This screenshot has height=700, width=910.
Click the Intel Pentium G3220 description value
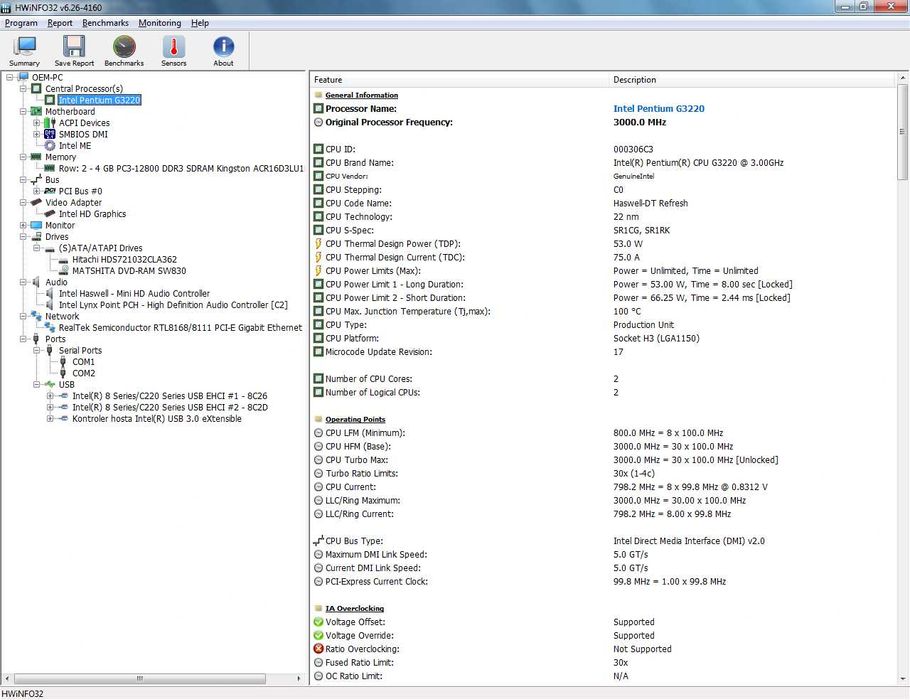(x=659, y=109)
